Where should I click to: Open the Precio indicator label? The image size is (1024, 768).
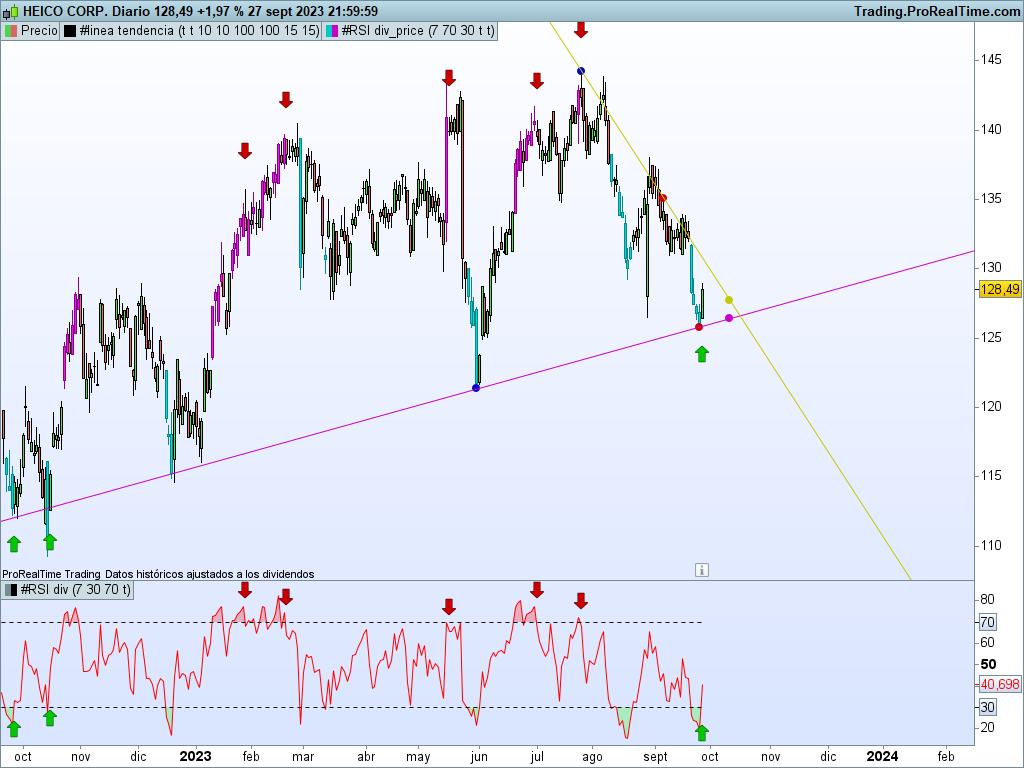click(x=39, y=31)
